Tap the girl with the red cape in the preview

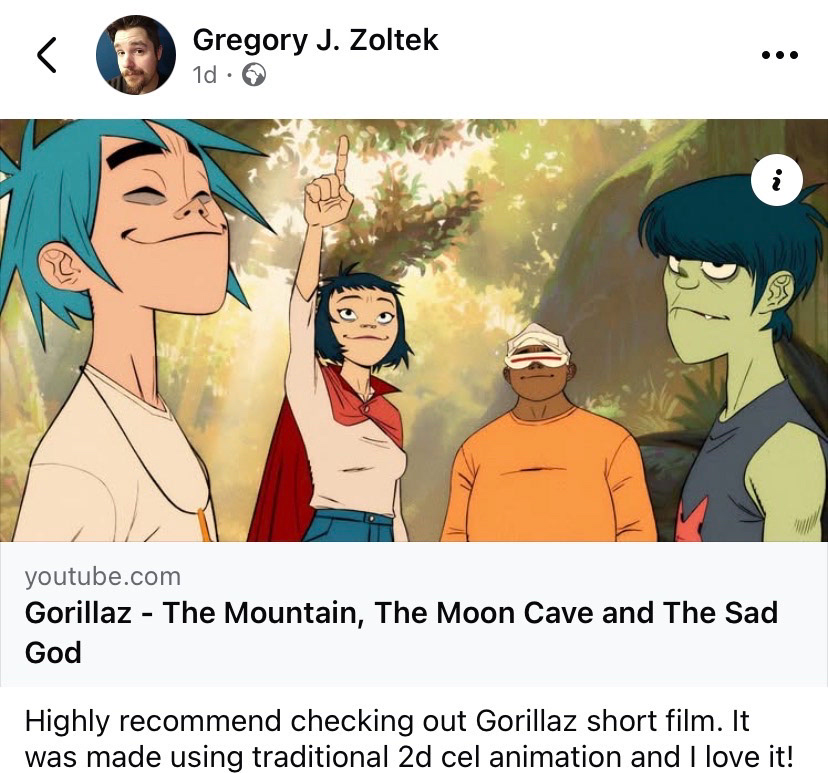tap(350, 400)
